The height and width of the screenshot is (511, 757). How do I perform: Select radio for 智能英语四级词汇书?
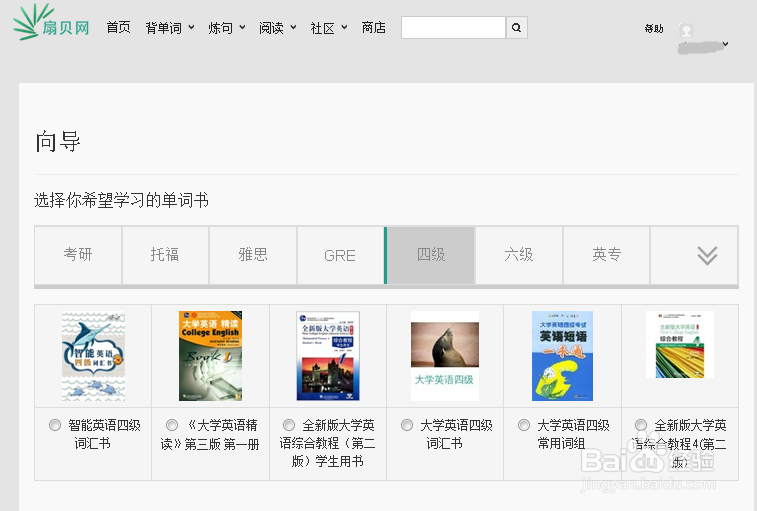point(55,425)
